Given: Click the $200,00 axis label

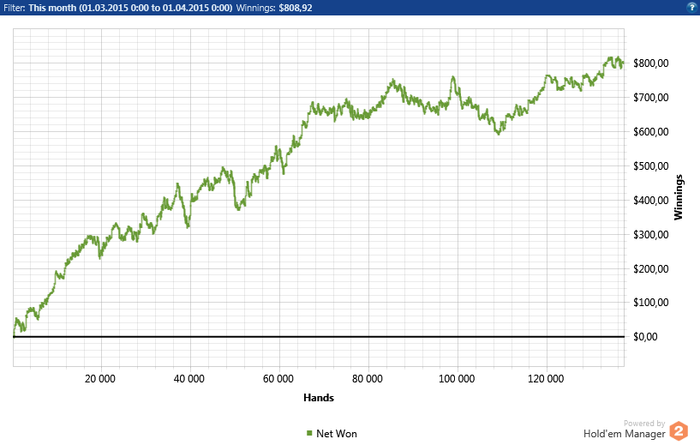Looking at the screenshot, I should 651,269.
